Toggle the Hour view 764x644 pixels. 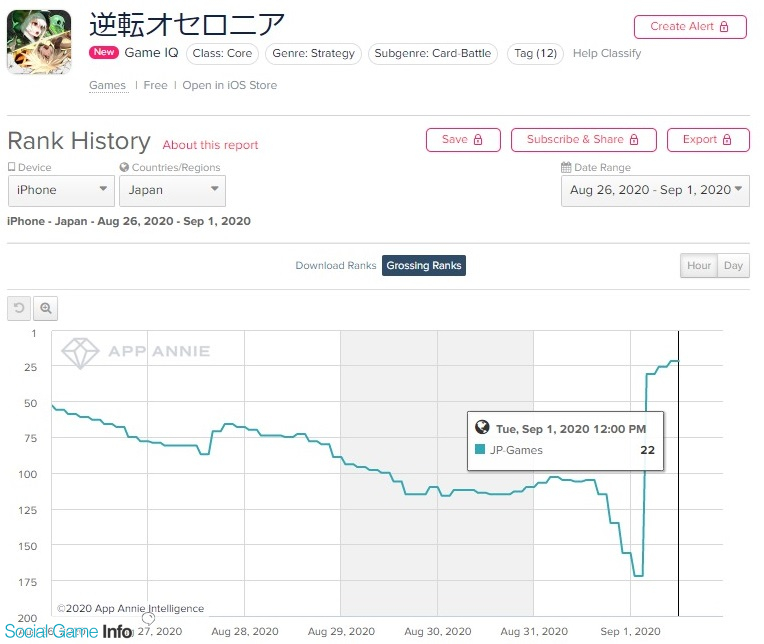699,265
